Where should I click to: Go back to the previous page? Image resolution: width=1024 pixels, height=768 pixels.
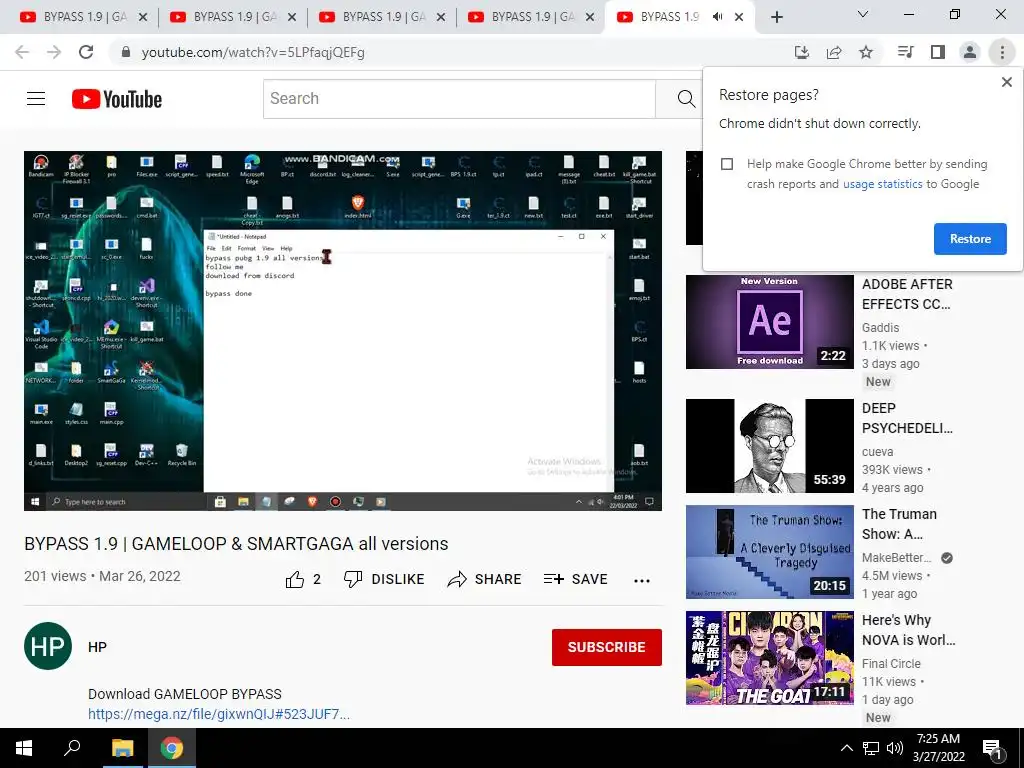(x=22, y=52)
